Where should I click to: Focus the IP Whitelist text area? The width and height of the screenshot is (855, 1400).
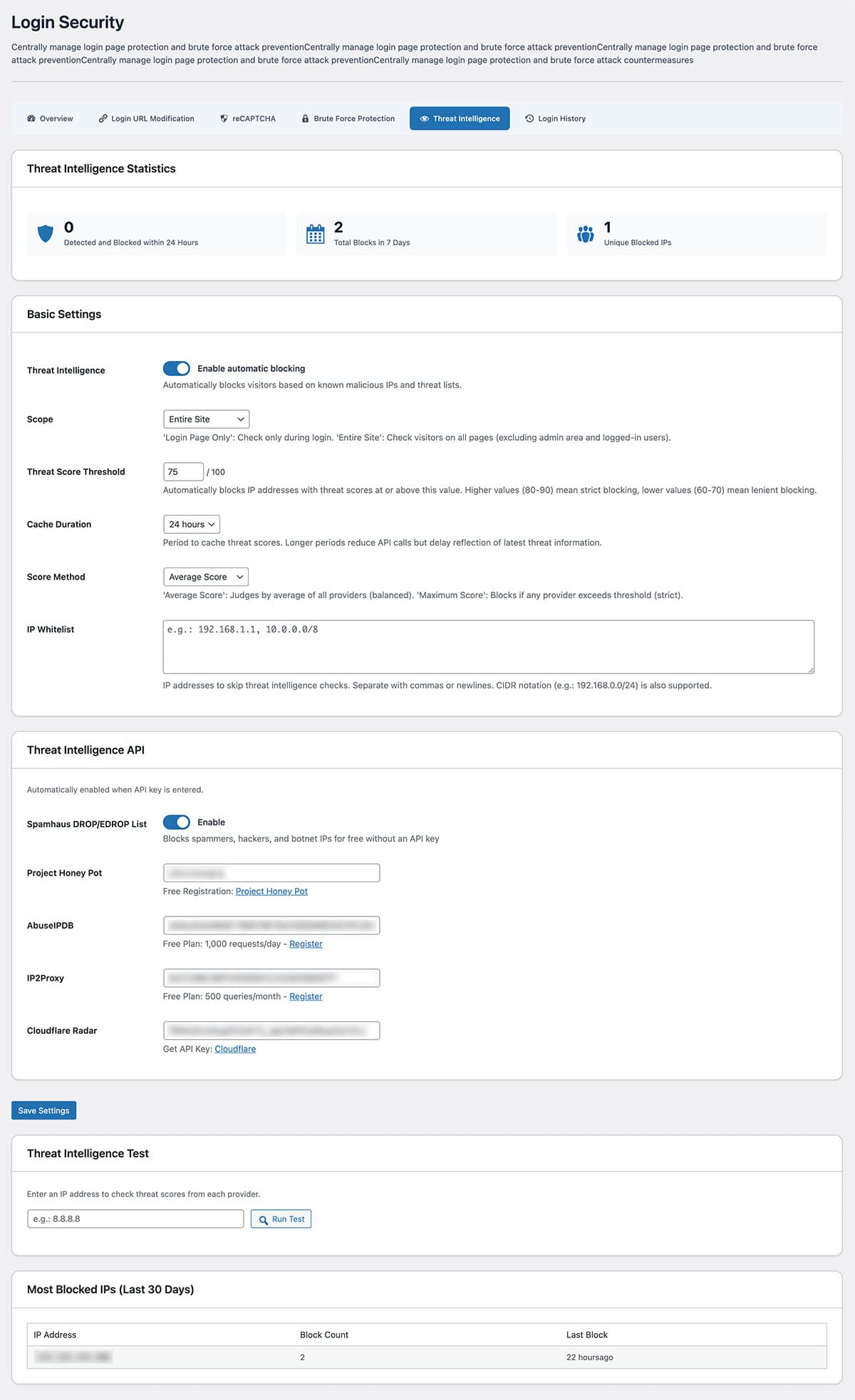[x=488, y=647]
